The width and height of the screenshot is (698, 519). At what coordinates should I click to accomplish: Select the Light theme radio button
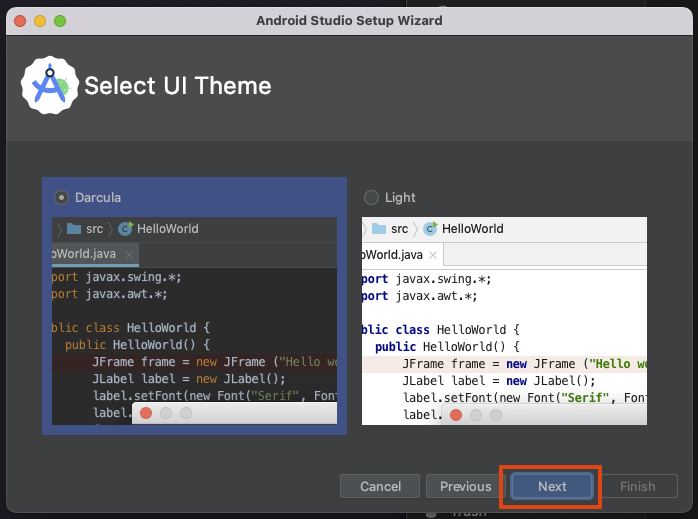tap(371, 197)
